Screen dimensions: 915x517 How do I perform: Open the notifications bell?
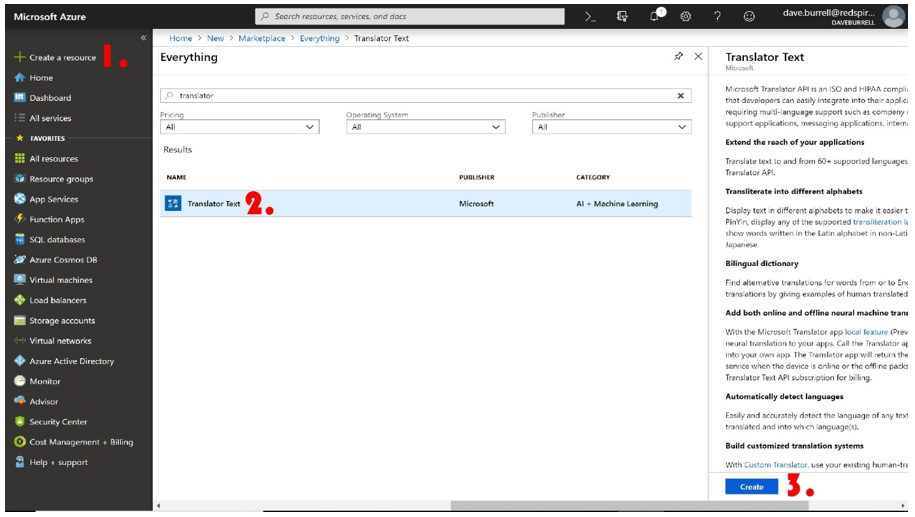click(655, 16)
